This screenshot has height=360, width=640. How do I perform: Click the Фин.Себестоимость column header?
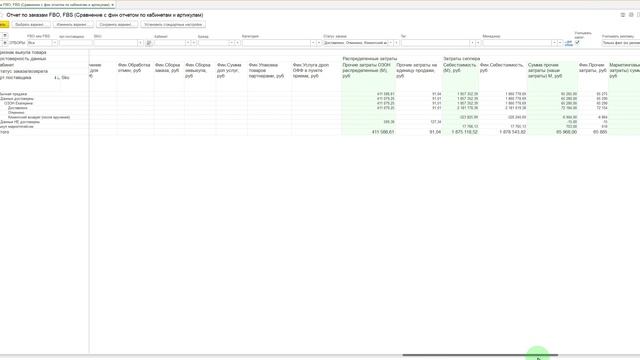(x=502, y=67)
